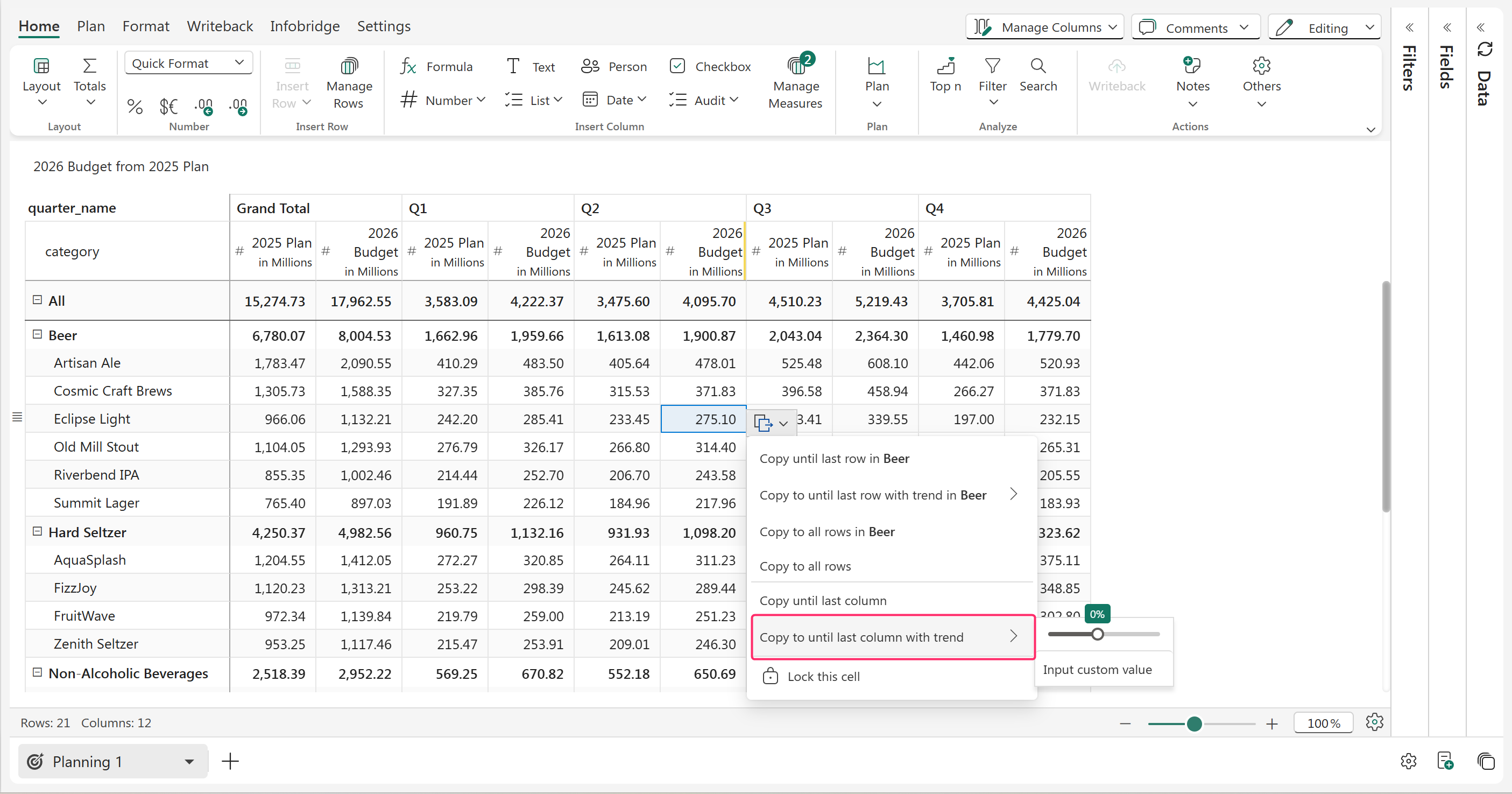Screen dimensions: 1512x794
Task: Click the trend percentage slider handle
Action: pyautogui.click(x=1097, y=634)
